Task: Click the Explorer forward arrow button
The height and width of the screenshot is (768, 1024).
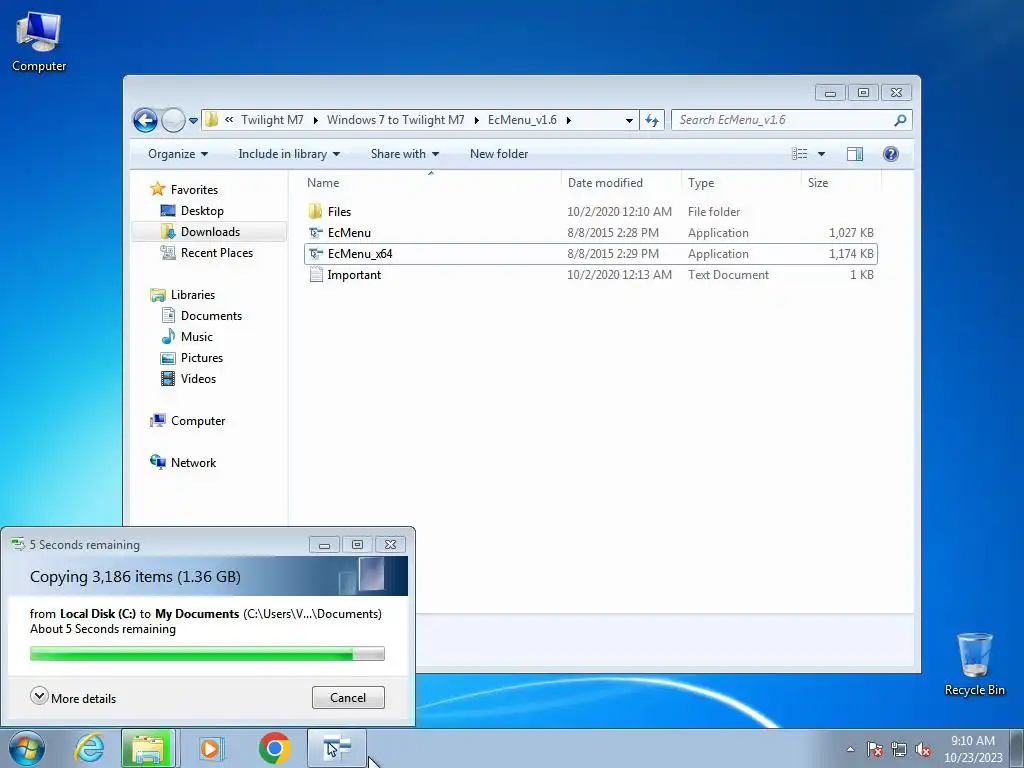Action: point(173,120)
